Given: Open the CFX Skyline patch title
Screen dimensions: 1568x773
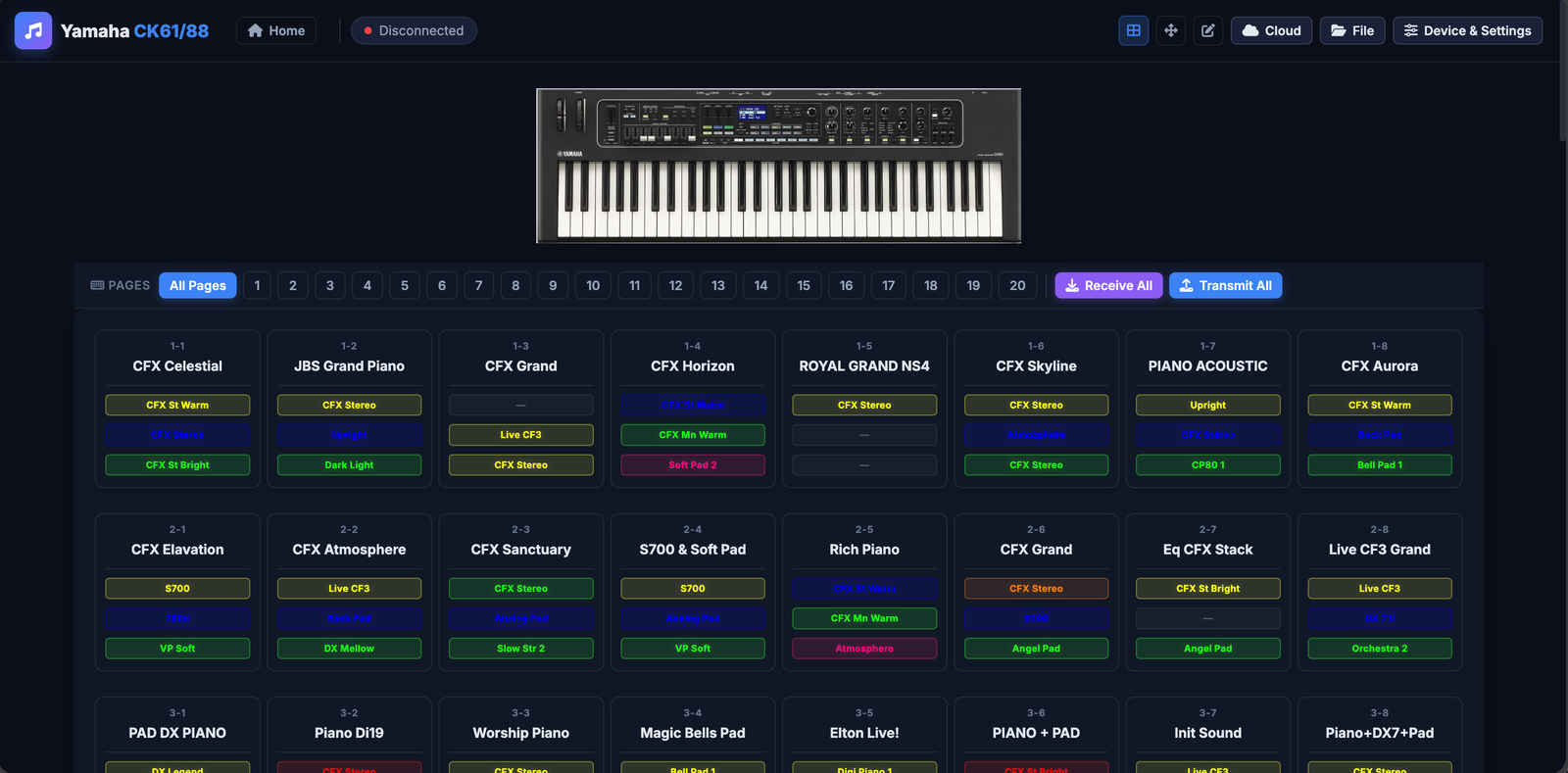Looking at the screenshot, I should [1036, 365].
